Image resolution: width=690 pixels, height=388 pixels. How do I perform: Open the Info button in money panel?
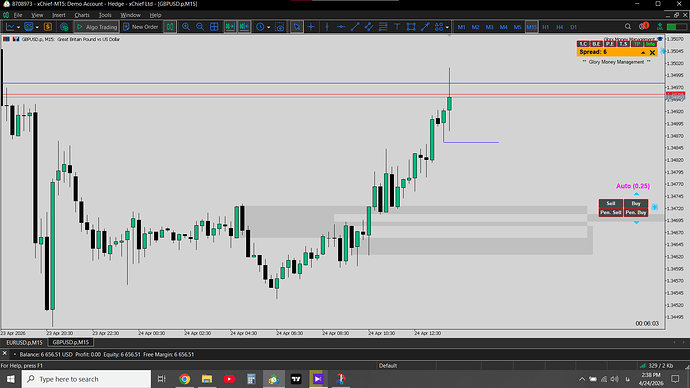click(x=650, y=44)
